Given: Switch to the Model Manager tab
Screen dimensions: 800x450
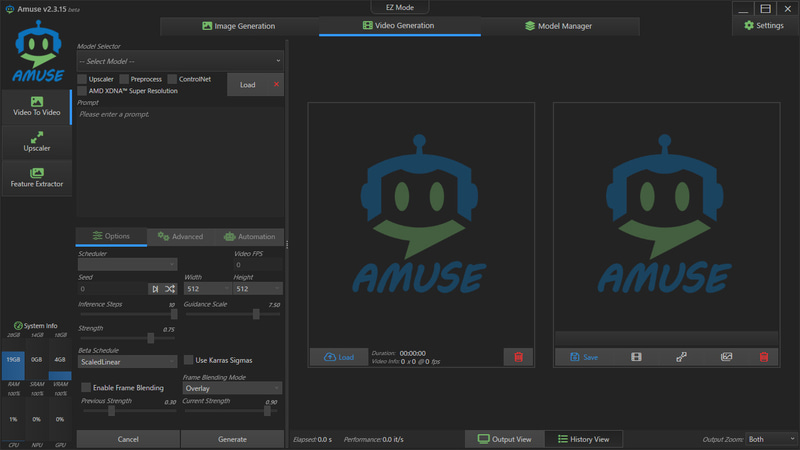Looking at the screenshot, I should (560, 26).
